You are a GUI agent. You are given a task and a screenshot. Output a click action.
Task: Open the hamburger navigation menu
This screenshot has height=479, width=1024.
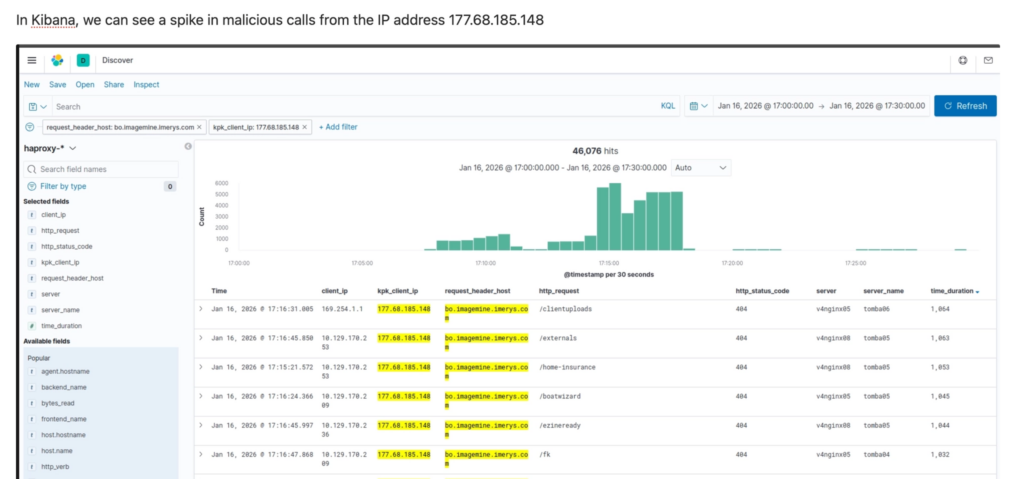point(32,60)
